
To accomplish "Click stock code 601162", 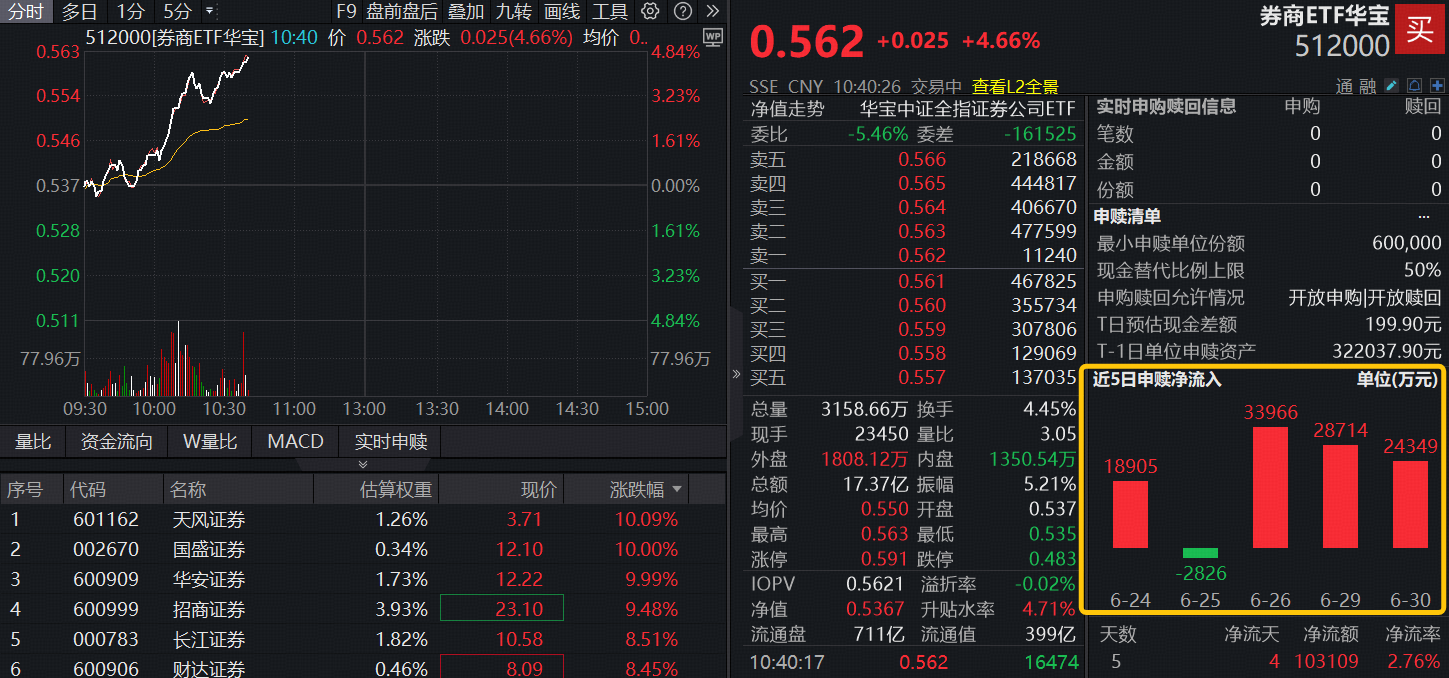I will coord(106,520).
